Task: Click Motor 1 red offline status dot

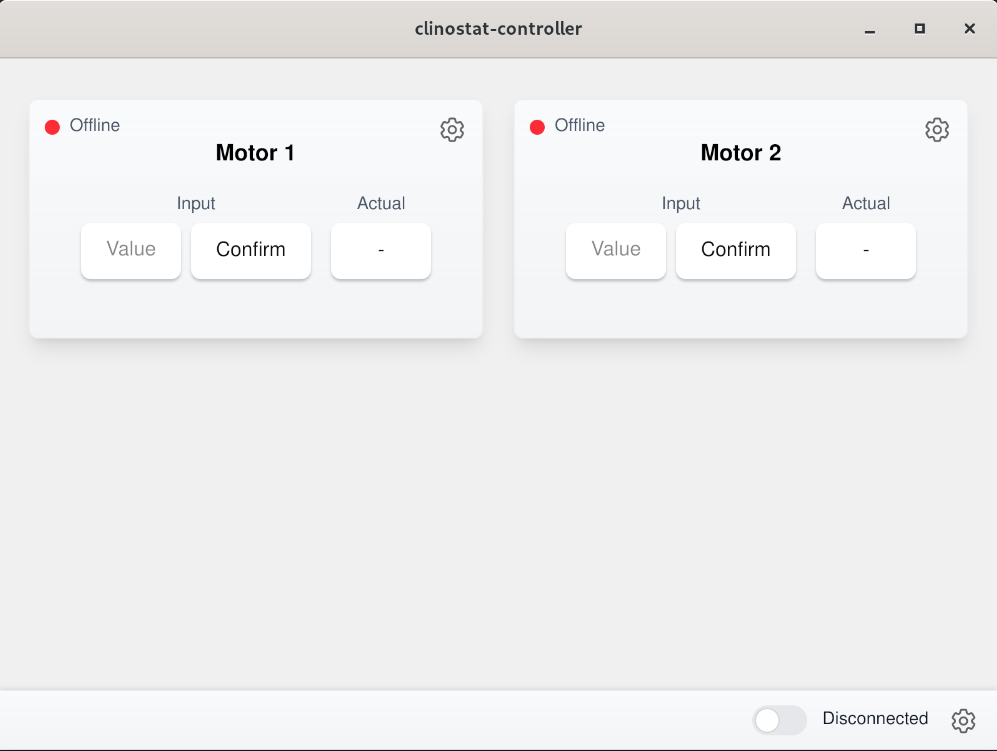Action: [x=52, y=127]
